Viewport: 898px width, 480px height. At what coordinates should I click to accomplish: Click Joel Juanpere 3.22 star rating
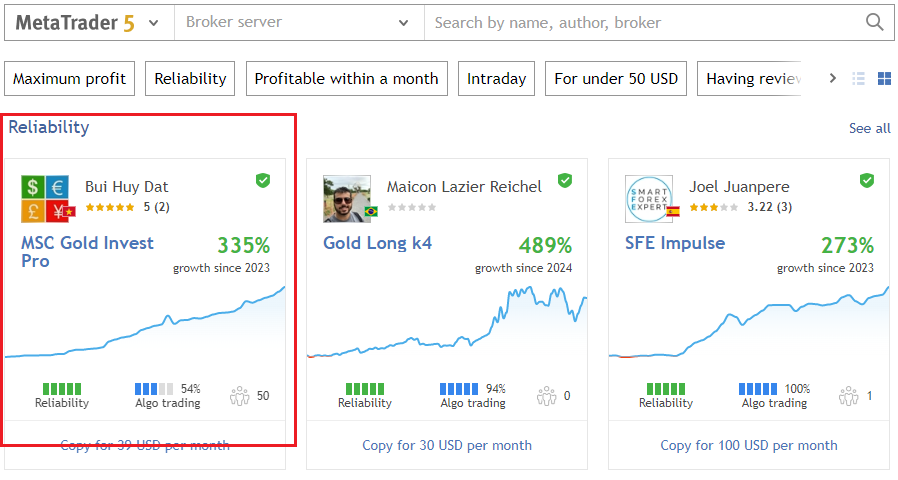click(x=714, y=207)
